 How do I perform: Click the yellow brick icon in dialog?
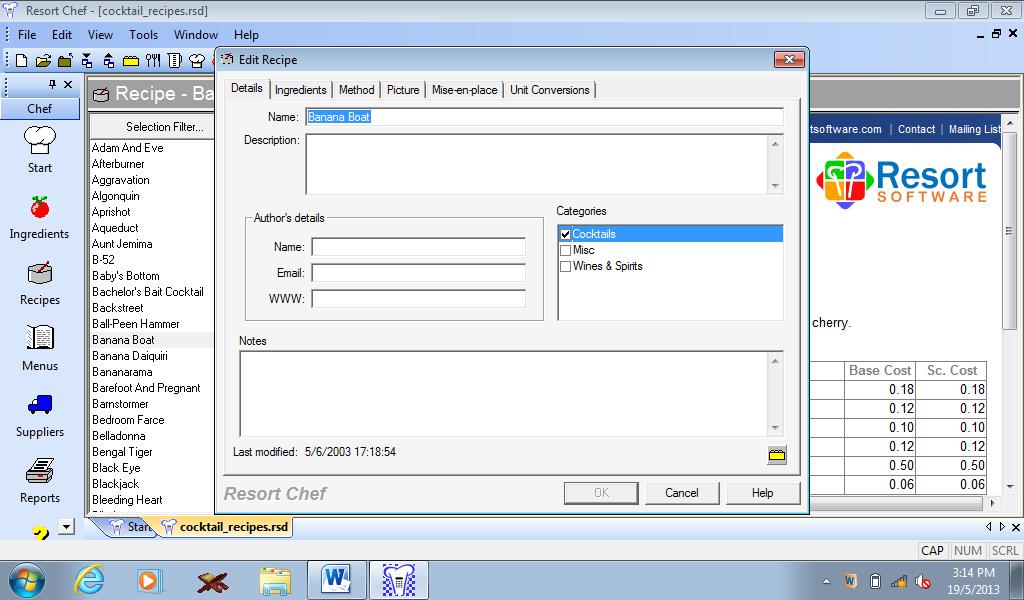point(776,455)
